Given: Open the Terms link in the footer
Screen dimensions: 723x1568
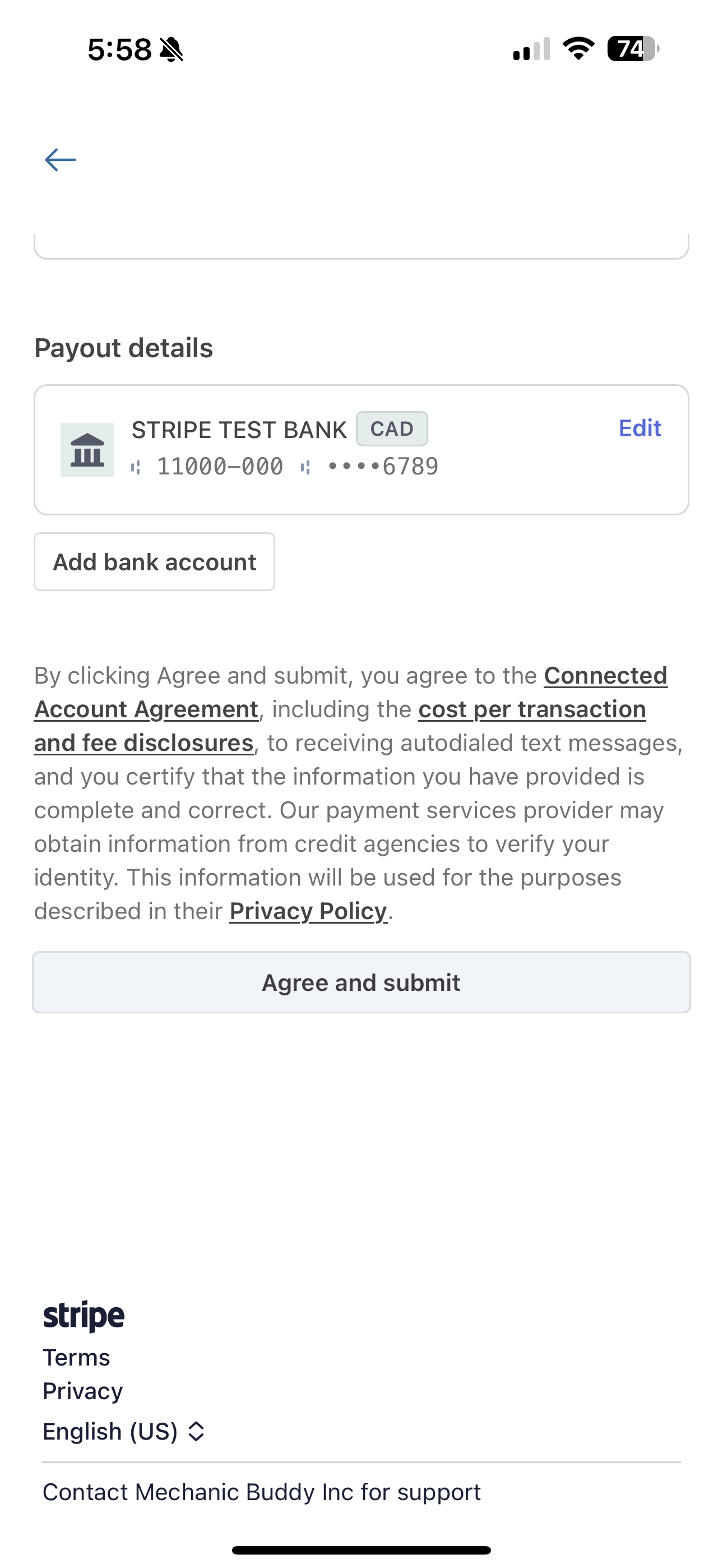Looking at the screenshot, I should click(77, 1357).
